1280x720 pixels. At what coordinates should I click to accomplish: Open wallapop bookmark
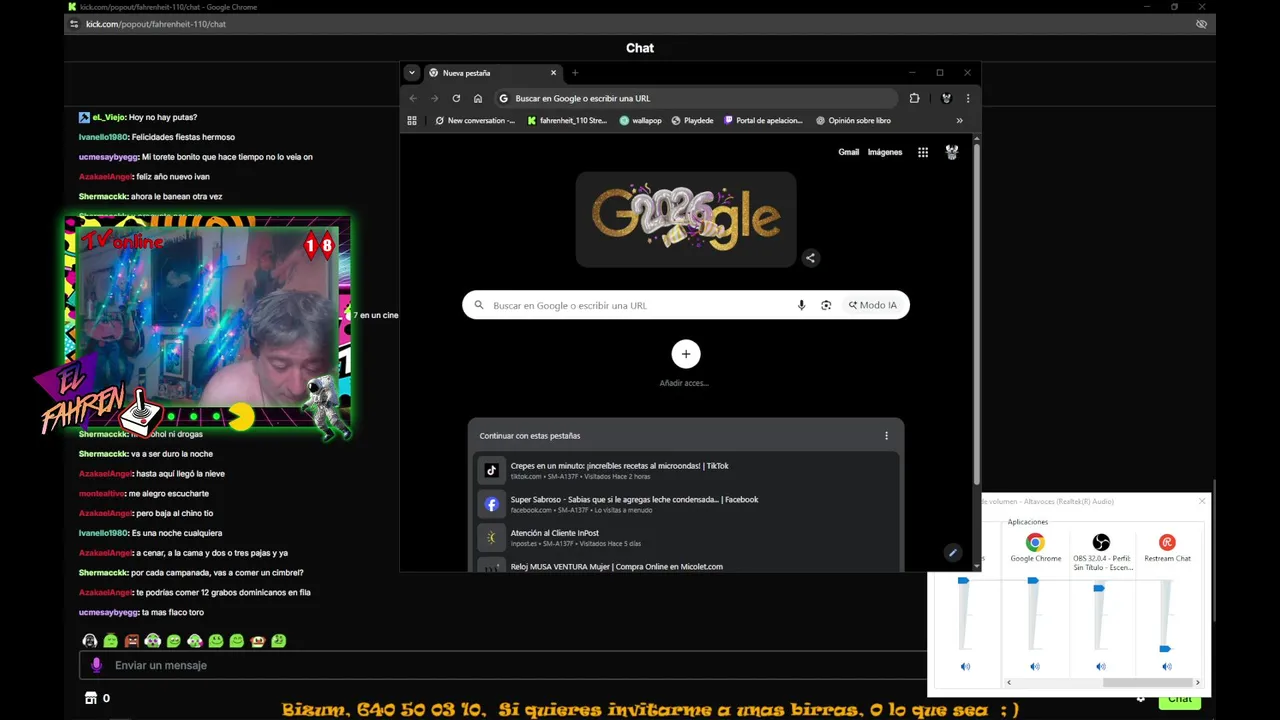pyautogui.click(x=640, y=120)
